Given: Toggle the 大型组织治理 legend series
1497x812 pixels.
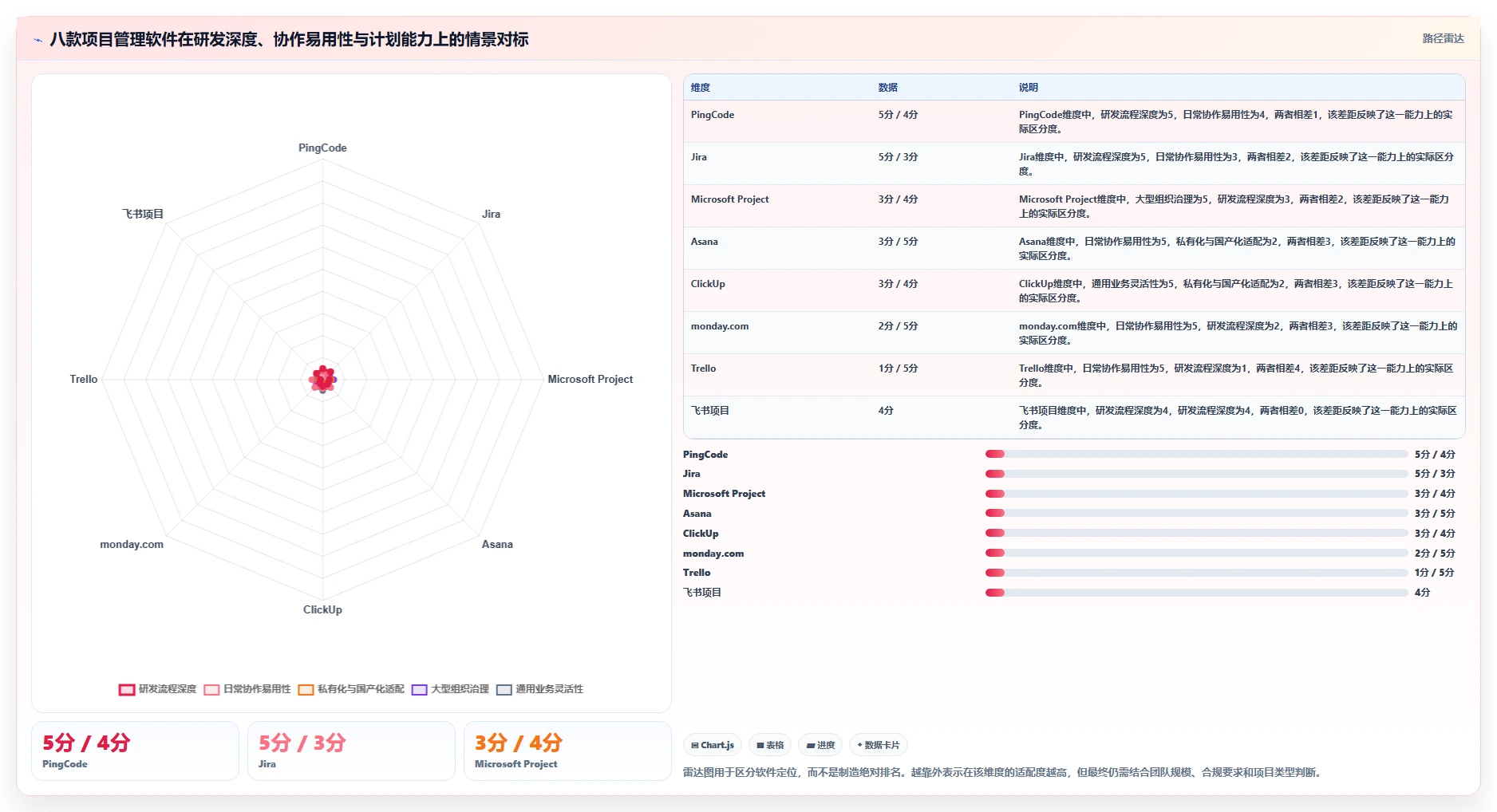Looking at the screenshot, I should [450, 689].
